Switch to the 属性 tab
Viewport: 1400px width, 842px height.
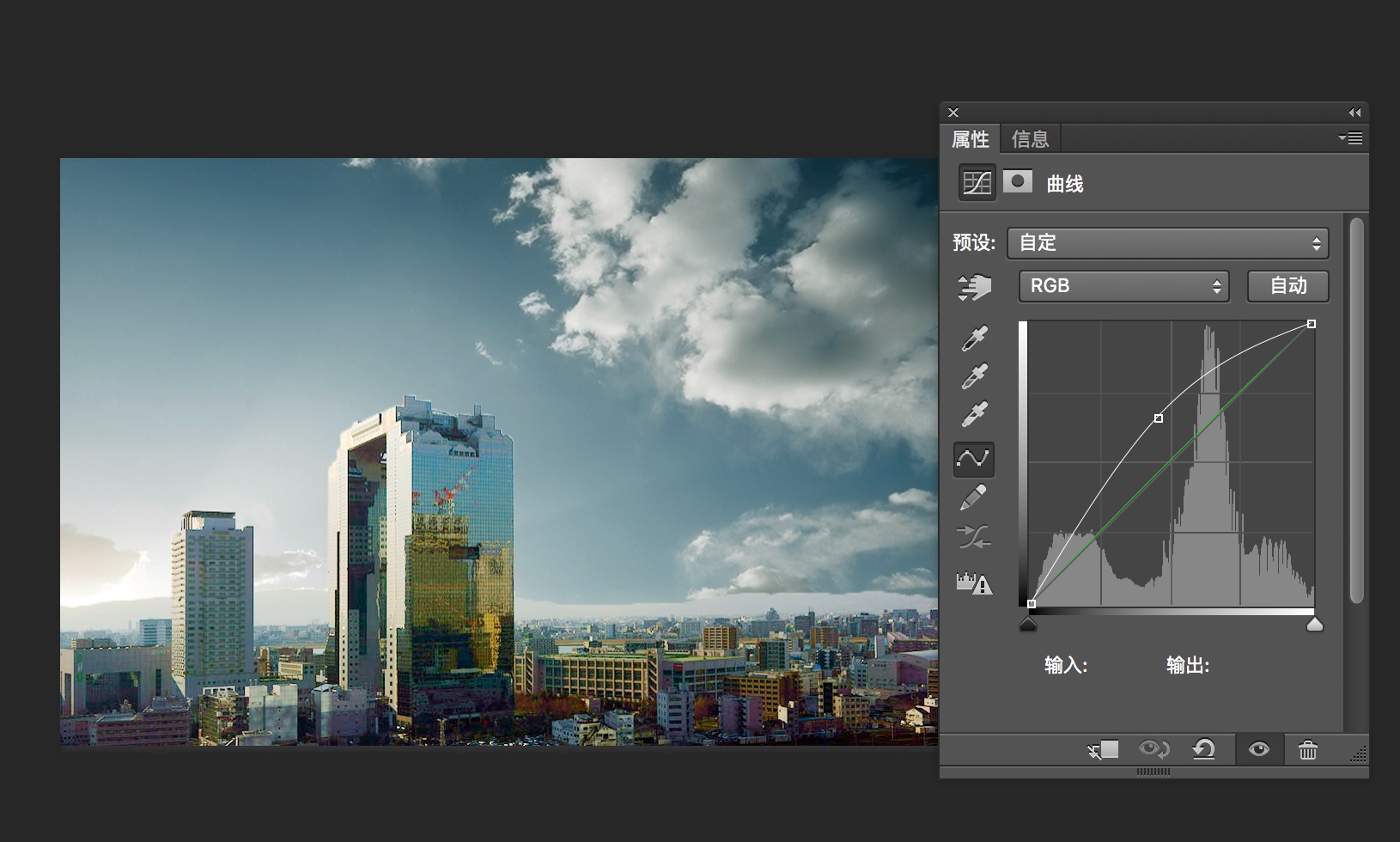[971, 138]
